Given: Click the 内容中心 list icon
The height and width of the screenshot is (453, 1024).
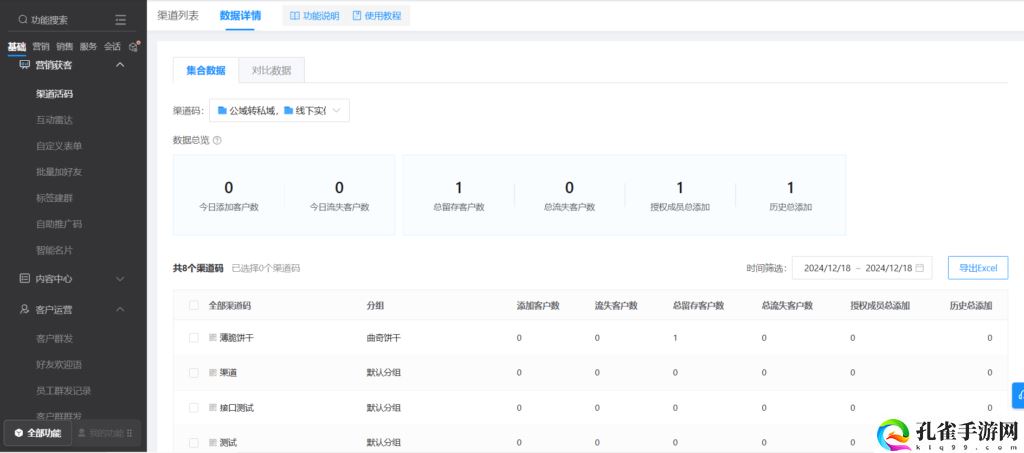Looking at the screenshot, I should [25, 279].
